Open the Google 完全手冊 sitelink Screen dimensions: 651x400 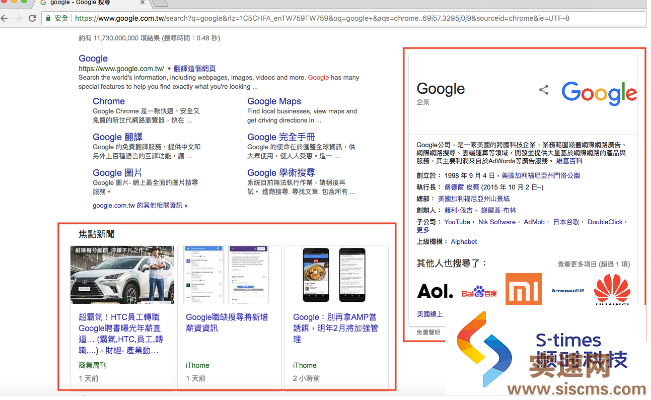coord(281,137)
